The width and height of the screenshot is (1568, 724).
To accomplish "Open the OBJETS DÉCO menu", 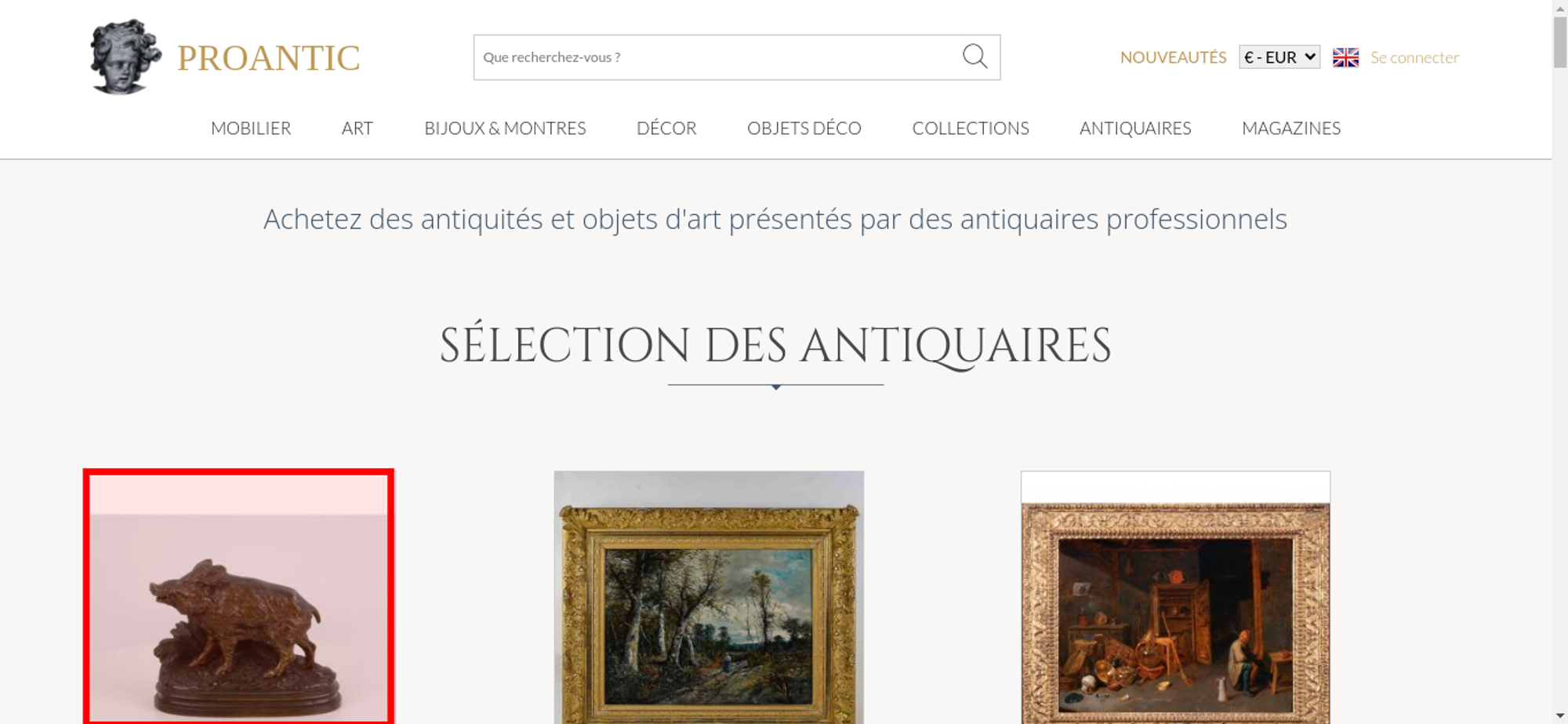I will click(x=804, y=128).
